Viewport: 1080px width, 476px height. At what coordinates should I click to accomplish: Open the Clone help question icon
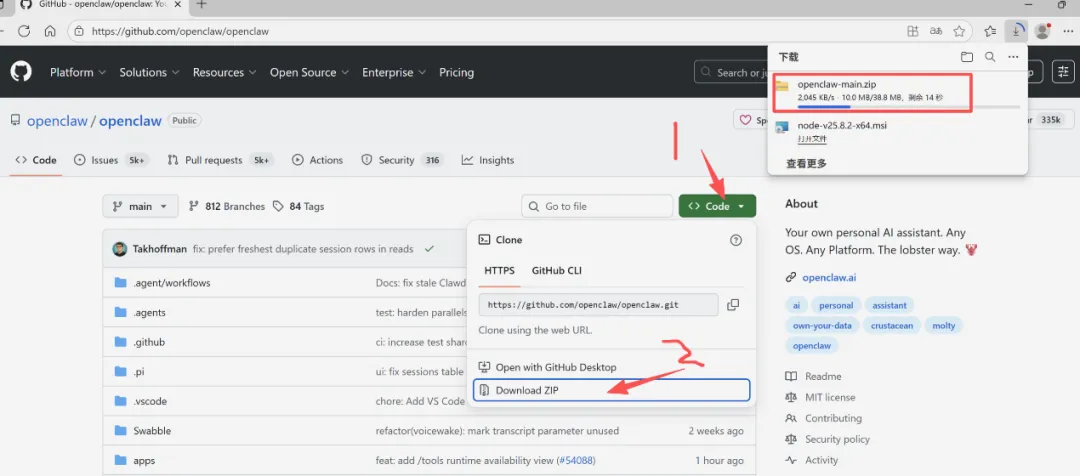pos(736,240)
